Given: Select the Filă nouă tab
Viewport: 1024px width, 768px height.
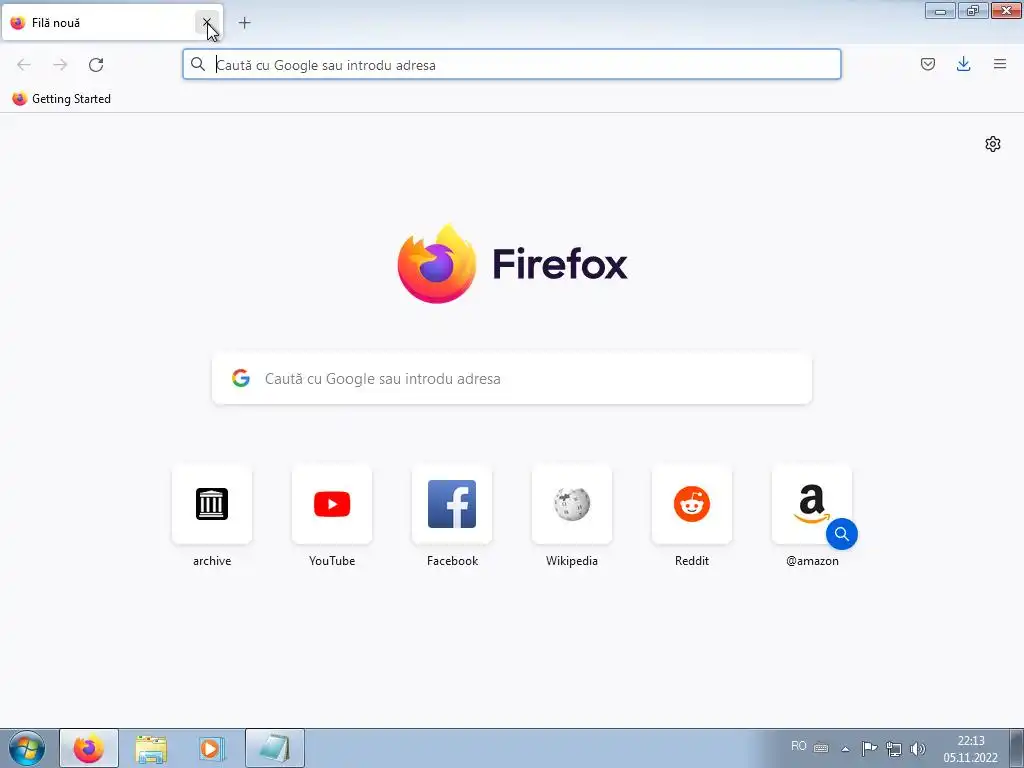Looking at the screenshot, I should click(112, 23).
